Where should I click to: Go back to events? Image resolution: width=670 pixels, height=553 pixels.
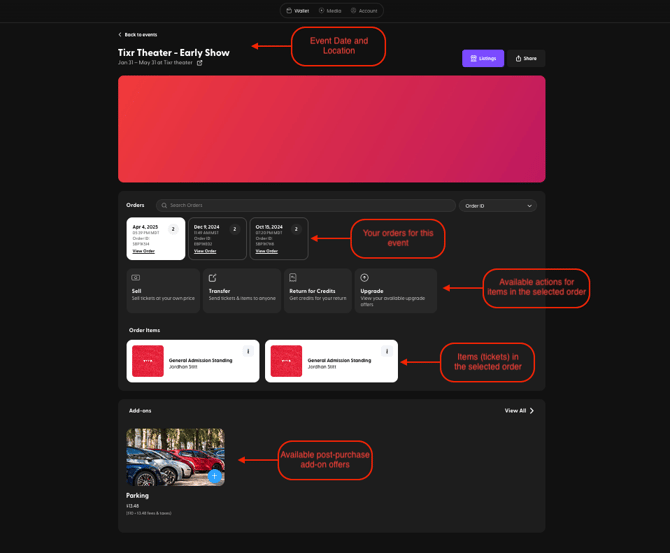(x=138, y=34)
